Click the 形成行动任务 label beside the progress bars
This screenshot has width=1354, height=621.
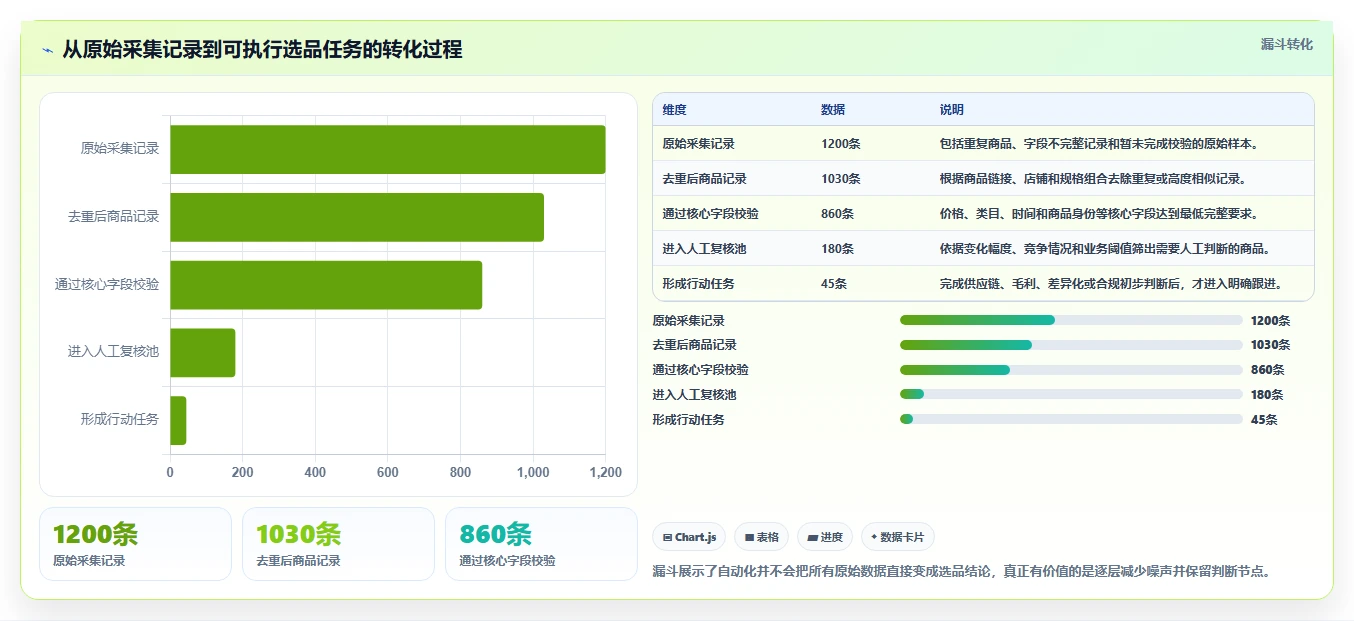(x=688, y=420)
